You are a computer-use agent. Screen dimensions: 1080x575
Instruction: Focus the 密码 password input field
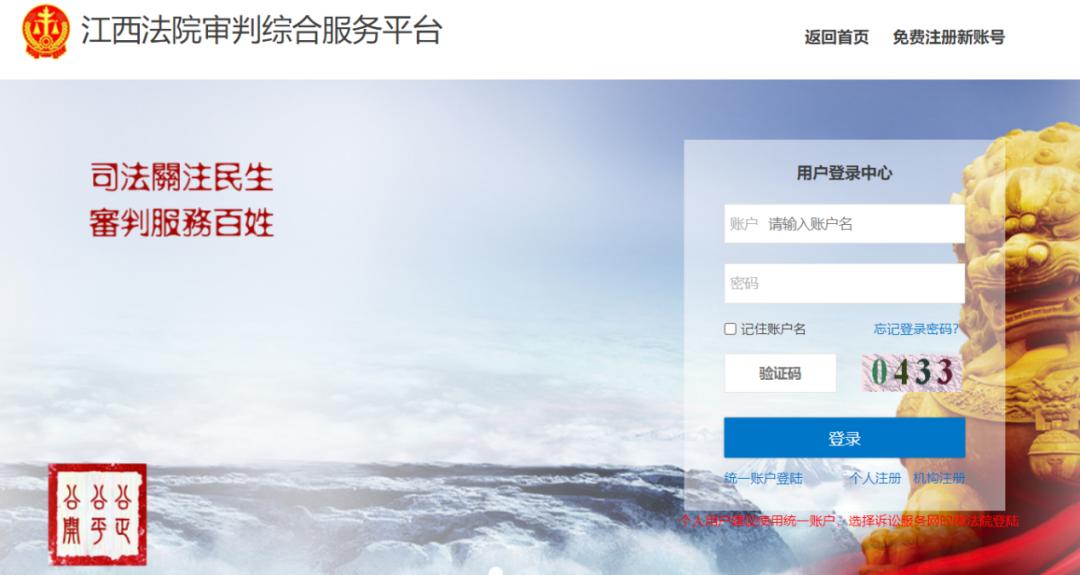point(844,283)
